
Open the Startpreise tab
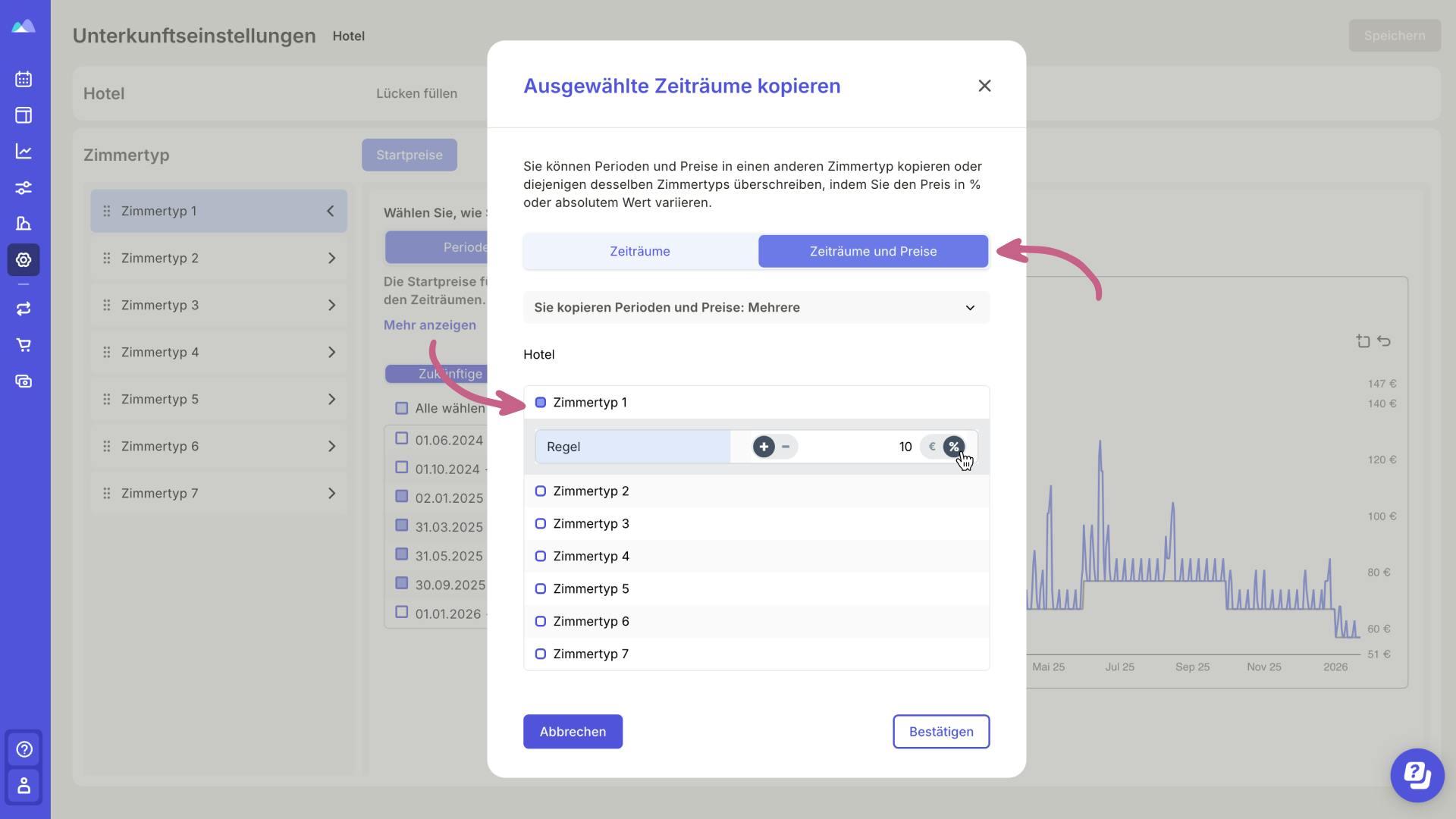click(409, 155)
